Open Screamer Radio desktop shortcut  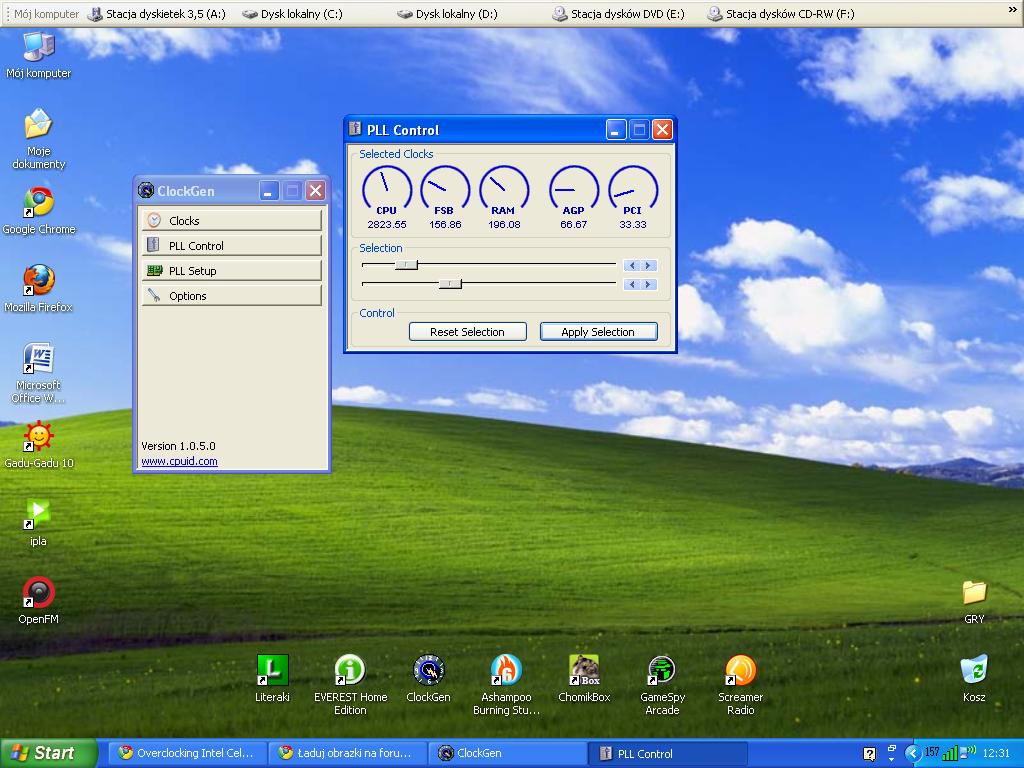(740, 671)
